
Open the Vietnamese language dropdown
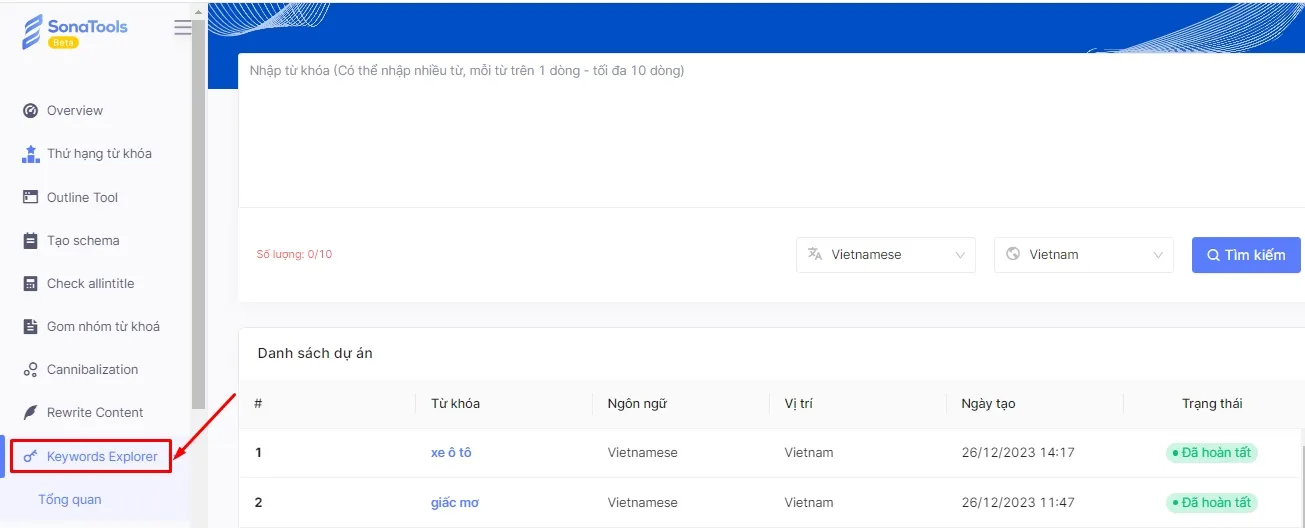point(886,255)
